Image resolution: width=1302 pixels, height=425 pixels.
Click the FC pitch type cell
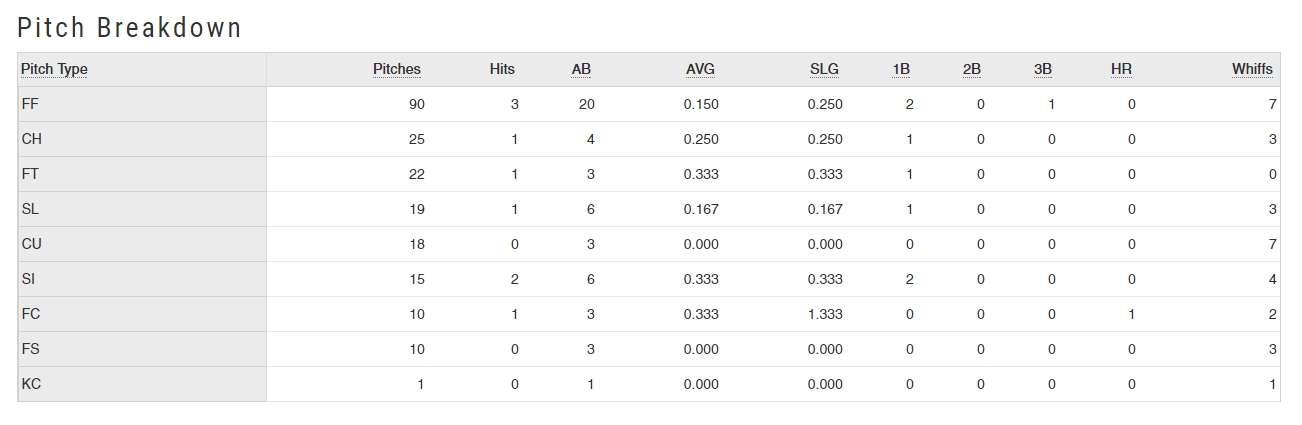pyautogui.click(x=142, y=314)
